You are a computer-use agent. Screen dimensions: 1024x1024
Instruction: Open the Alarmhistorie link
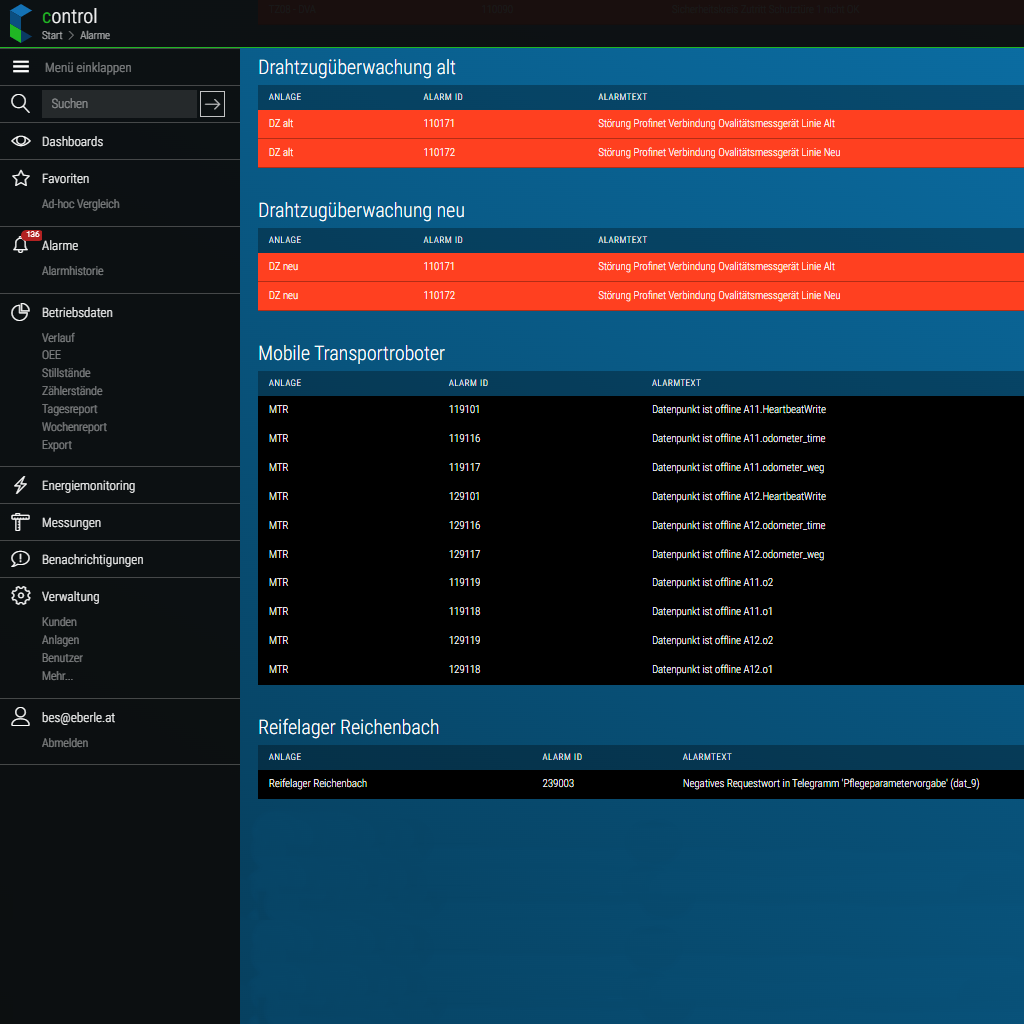tap(72, 270)
